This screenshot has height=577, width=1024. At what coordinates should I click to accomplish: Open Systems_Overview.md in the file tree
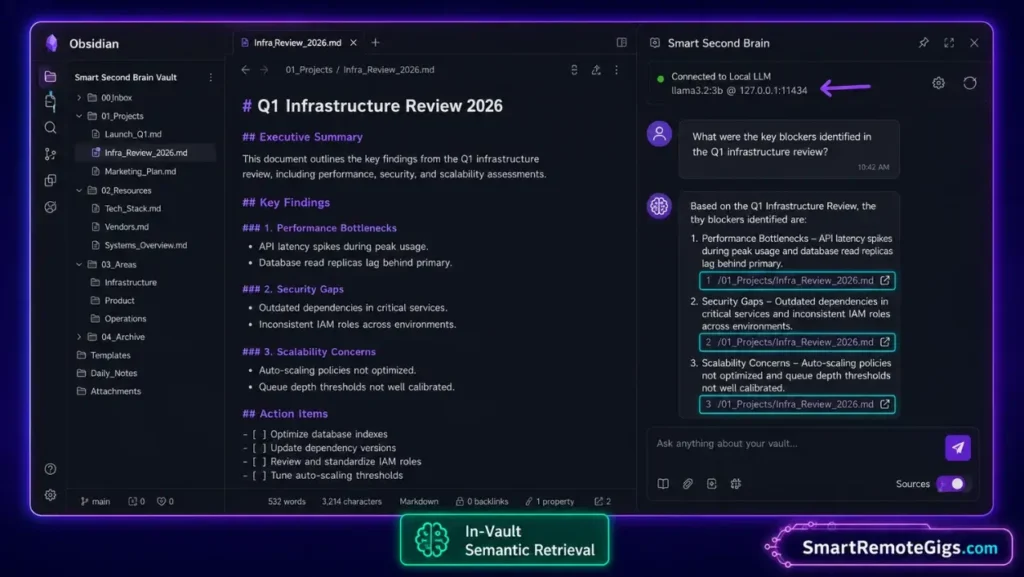[x=145, y=245]
